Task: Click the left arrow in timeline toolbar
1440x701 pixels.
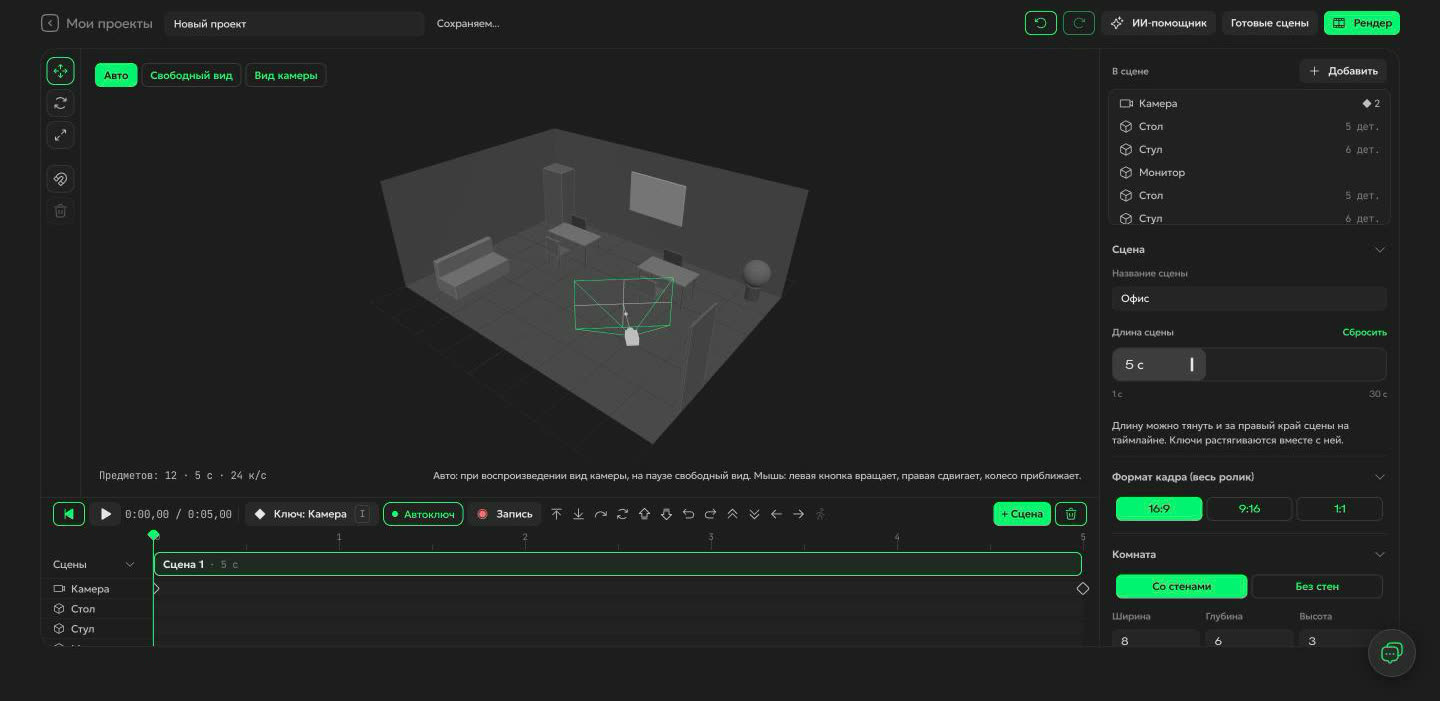Action: point(776,514)
